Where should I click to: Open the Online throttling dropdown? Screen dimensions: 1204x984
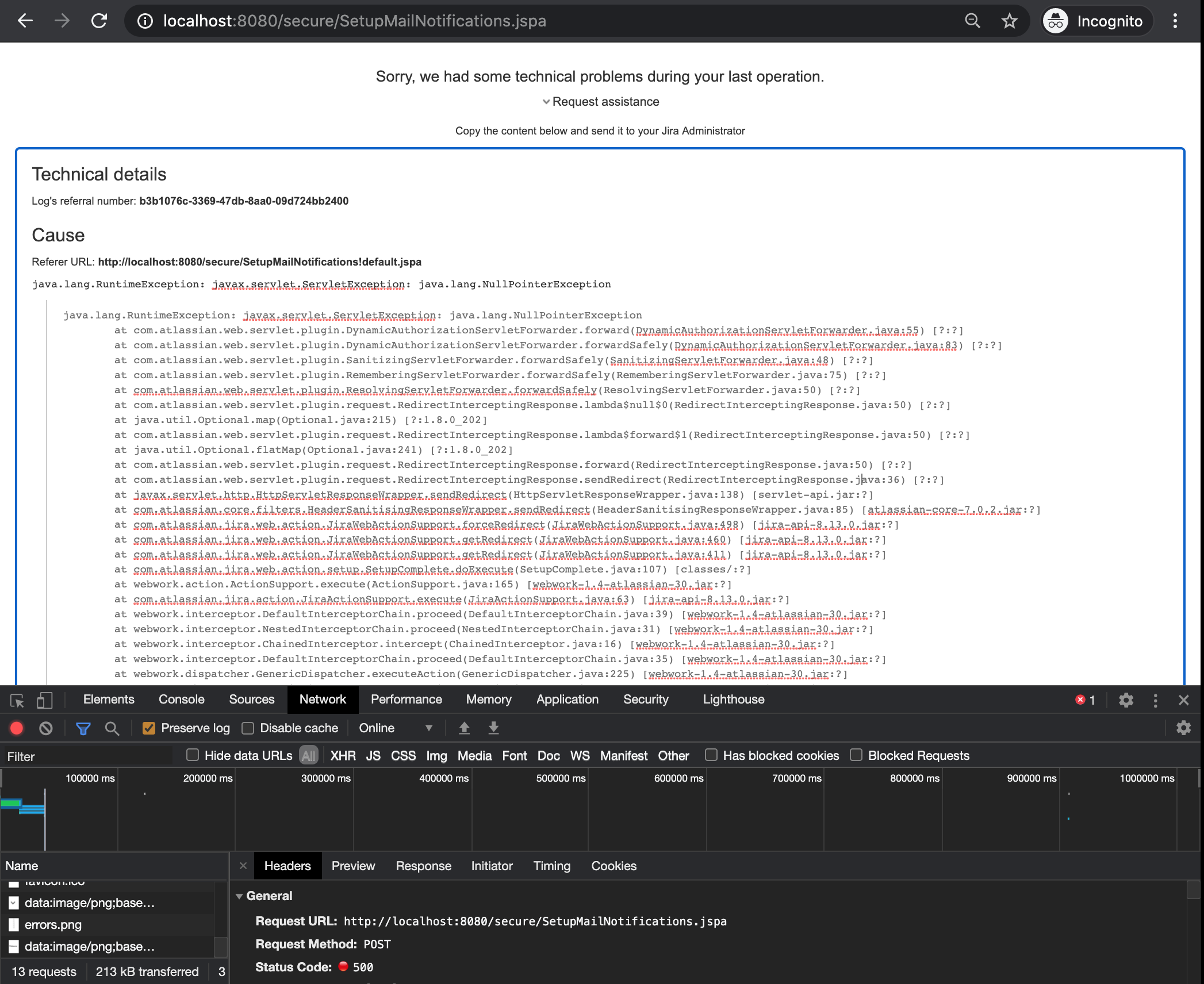[395, 728]
